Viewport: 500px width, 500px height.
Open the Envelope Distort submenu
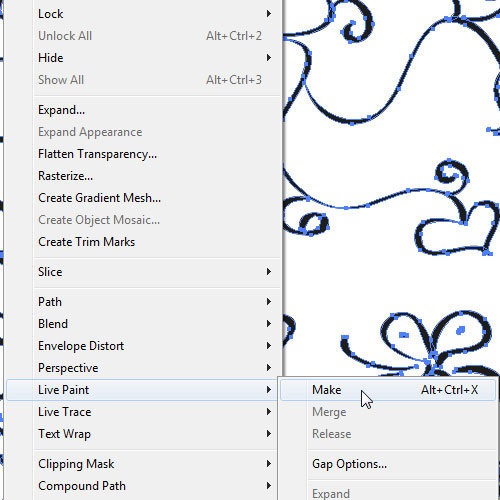pyautogui.click(x=157, y=346)
